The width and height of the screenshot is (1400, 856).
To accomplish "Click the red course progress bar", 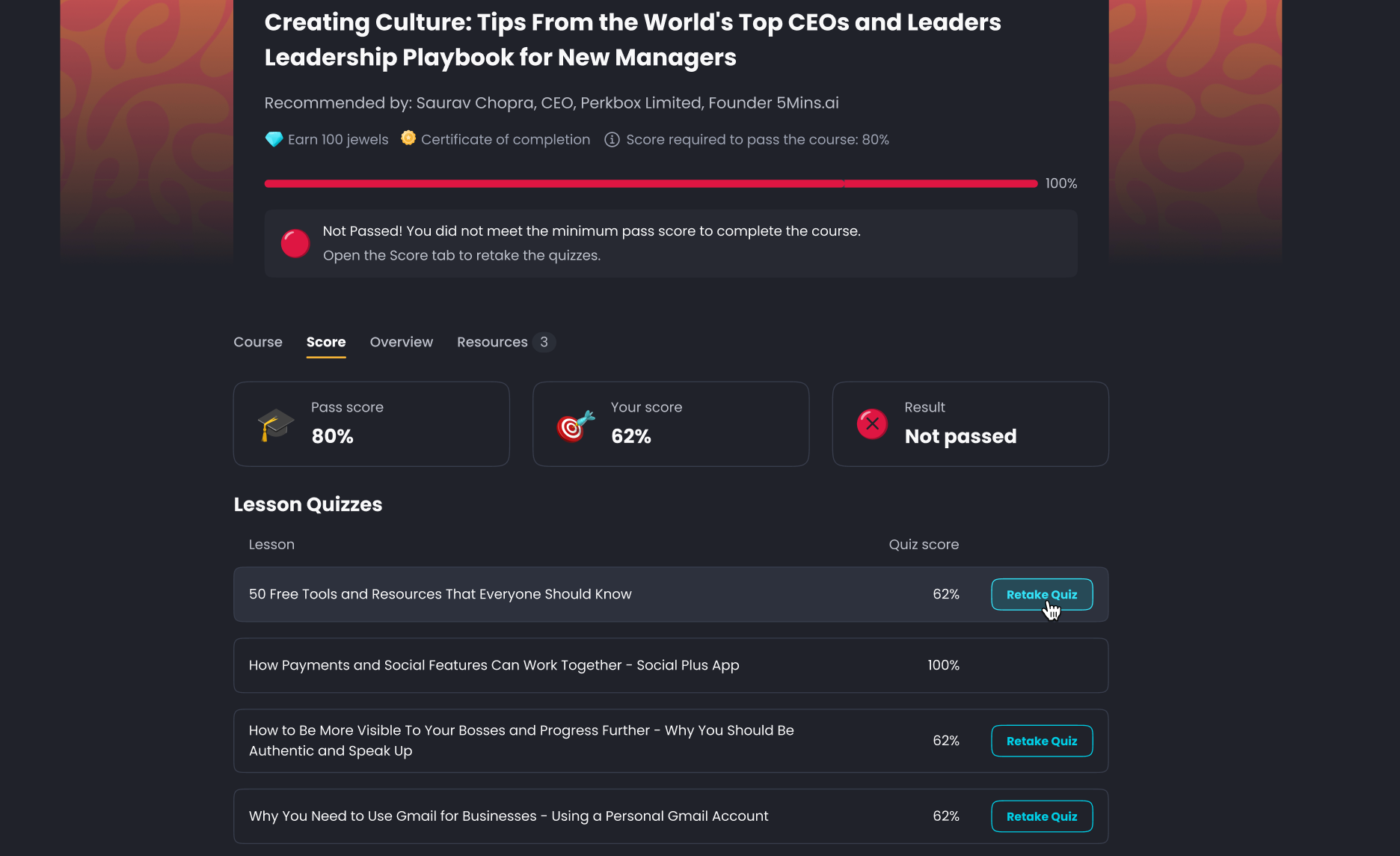I will click(651, 183).
